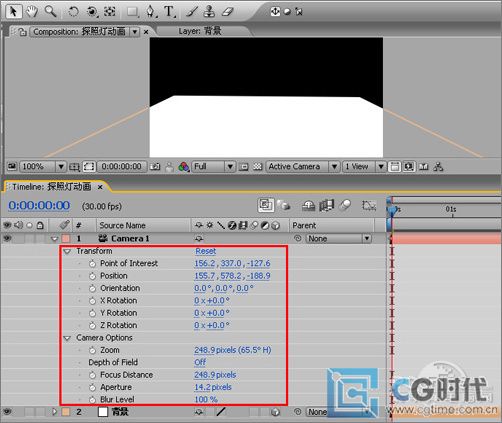502x423 pixels.
Task: Click Camera 1 layer label color swatch
Action: tap(66, 239)
